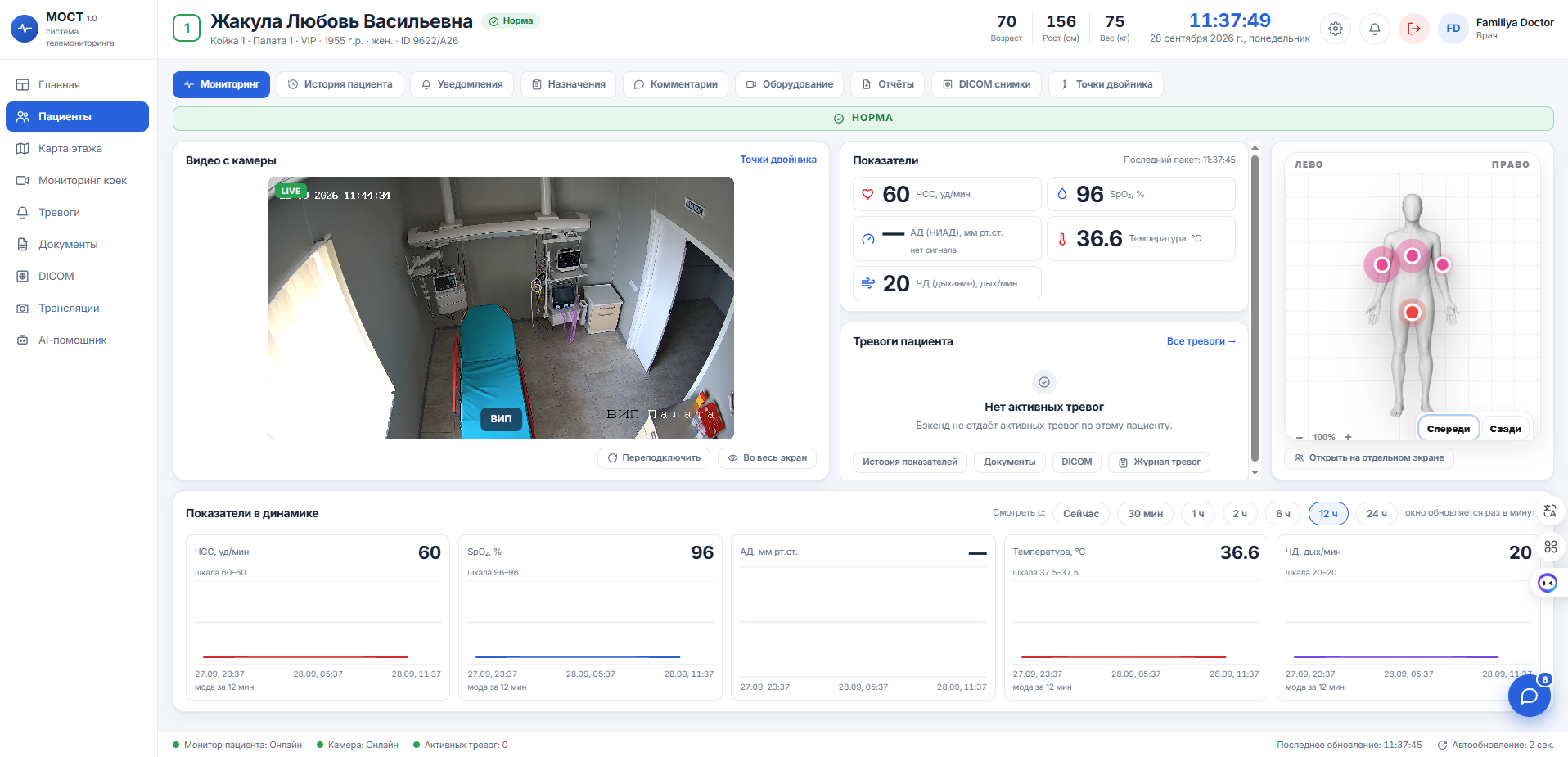Click the Документы button under alarms

click(1009, 462)
